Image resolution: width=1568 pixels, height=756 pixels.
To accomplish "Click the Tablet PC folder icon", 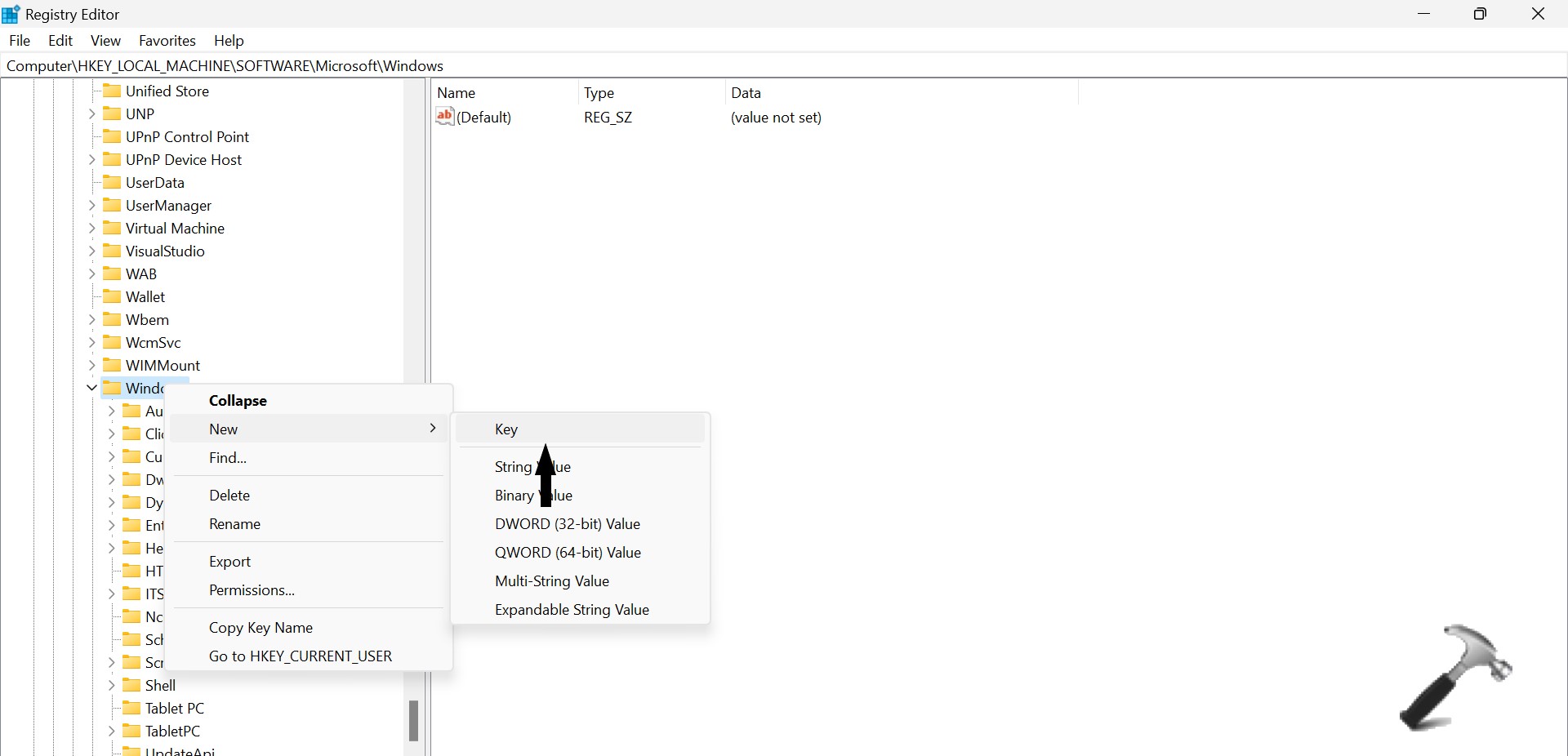I will click(131, 708).
